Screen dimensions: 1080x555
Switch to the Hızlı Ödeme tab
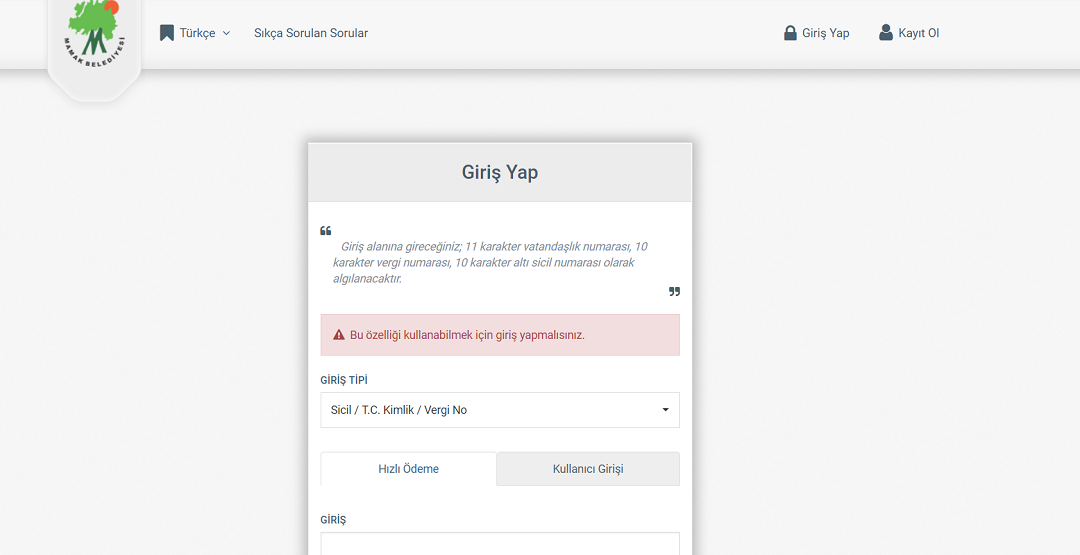(408, 469)
